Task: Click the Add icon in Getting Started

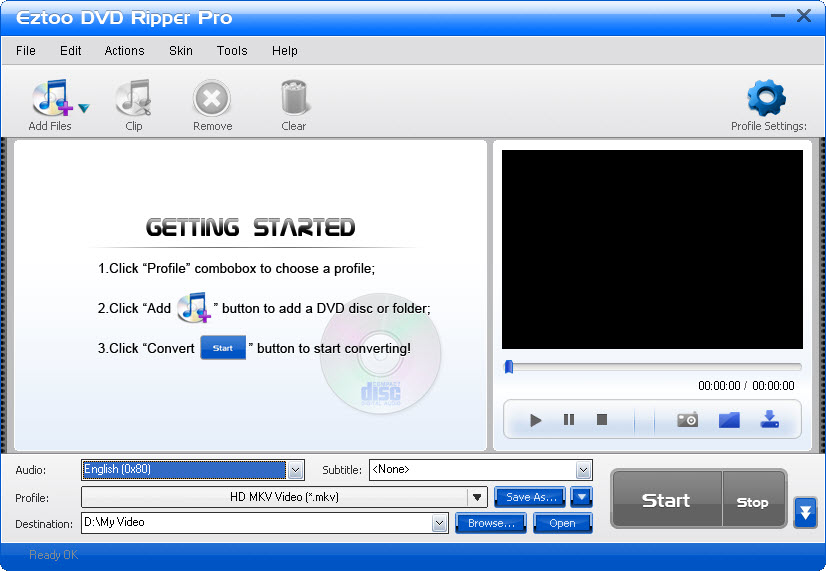Action: click(x=193, y=308)
